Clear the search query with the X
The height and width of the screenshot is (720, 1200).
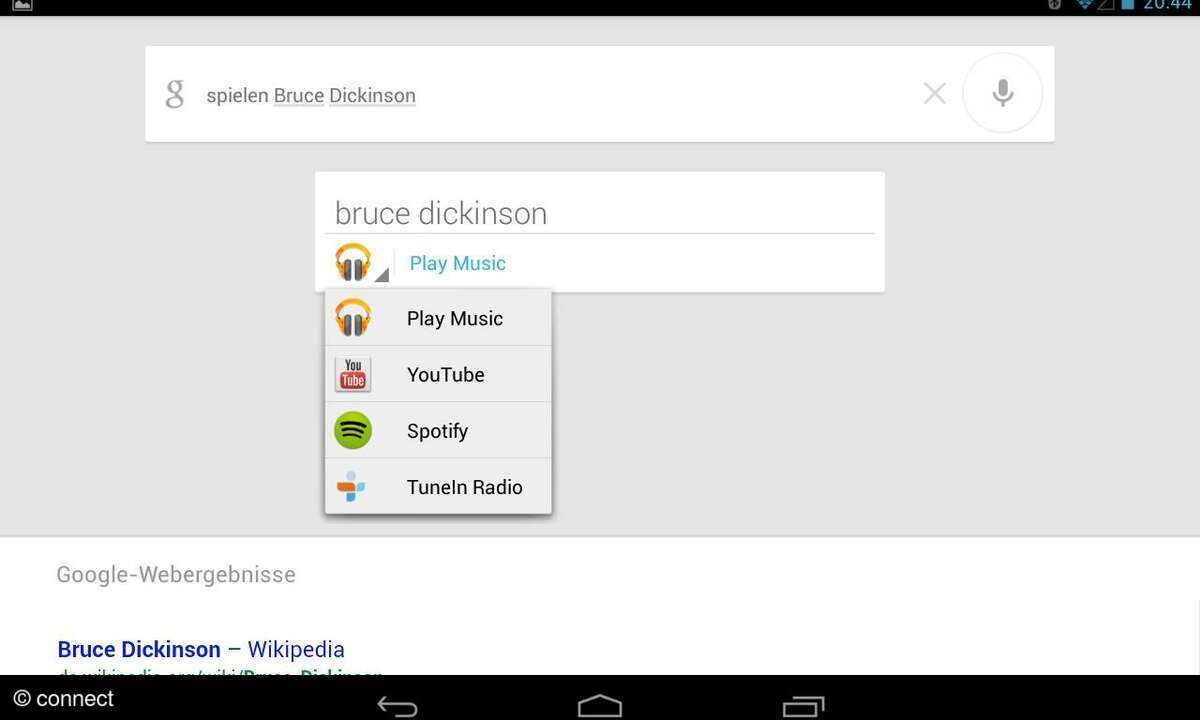935,94
